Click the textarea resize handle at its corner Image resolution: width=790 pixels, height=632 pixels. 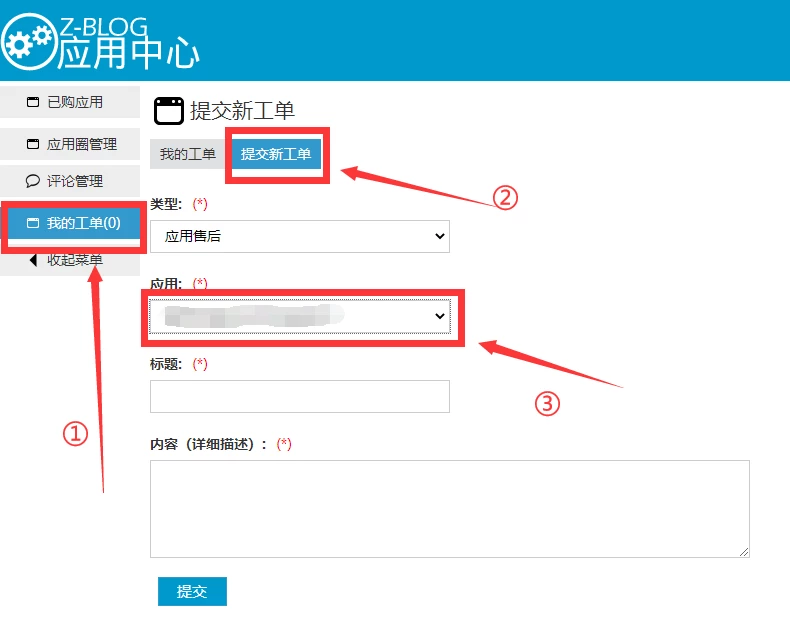pos(744,552)
